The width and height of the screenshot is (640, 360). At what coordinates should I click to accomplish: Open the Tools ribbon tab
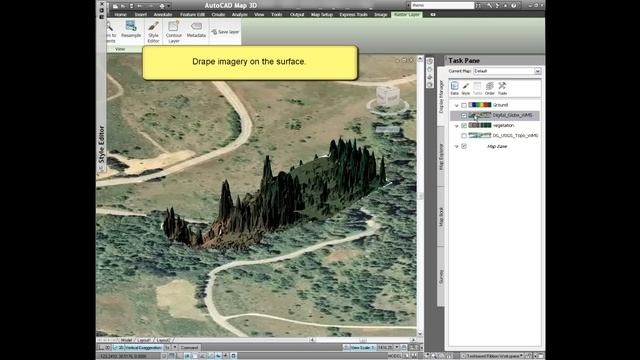point(277,15)
